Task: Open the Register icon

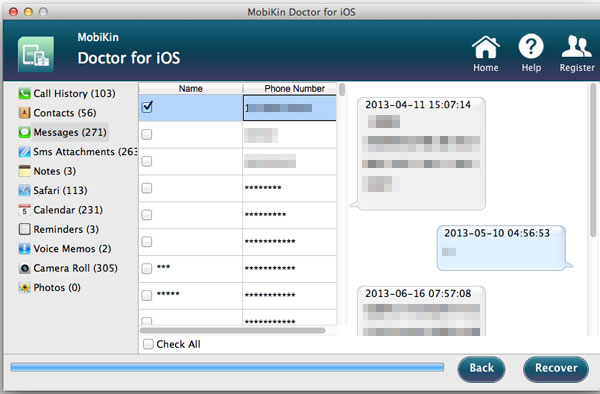Action: pyautogui.click(x=577, y=53)
